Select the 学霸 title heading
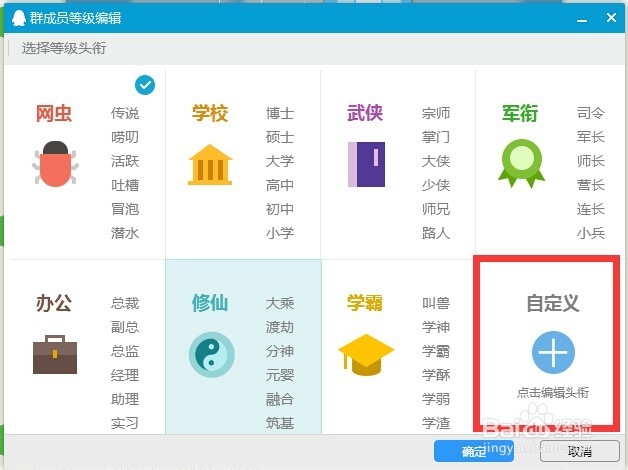This screenshot has width=628, height=470. pos(365,303)
